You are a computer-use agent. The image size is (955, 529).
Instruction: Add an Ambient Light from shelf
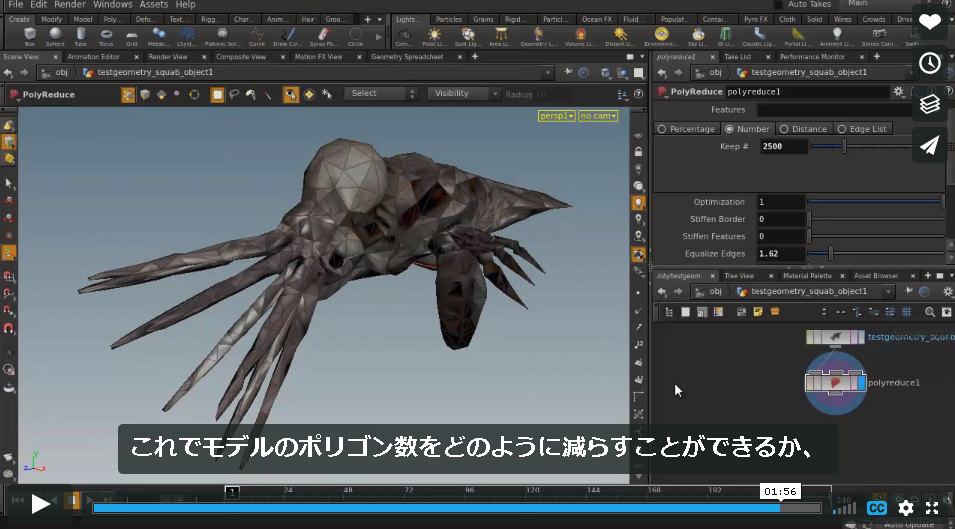[836, 36]
